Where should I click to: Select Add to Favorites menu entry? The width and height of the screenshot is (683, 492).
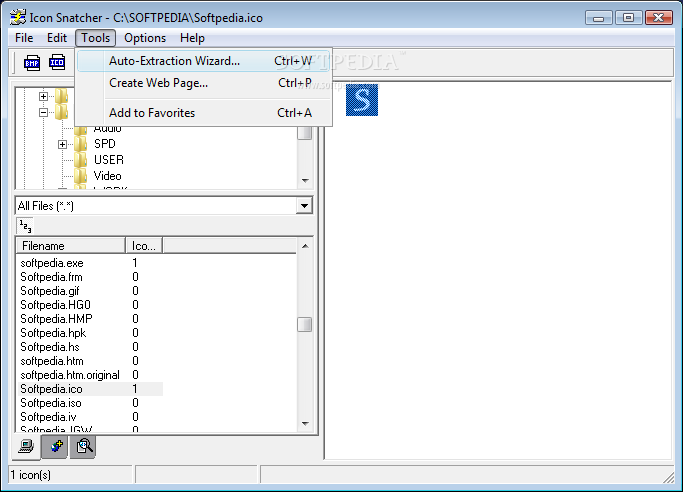point(204,113)
